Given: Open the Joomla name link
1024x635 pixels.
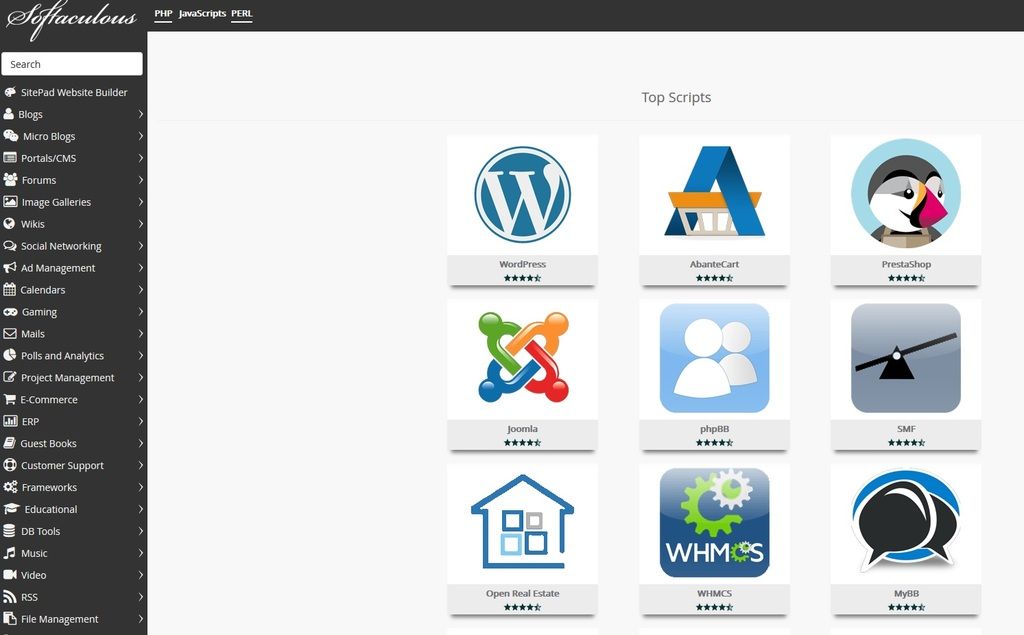Looking at the screenshot, I should tap(522, 429).
